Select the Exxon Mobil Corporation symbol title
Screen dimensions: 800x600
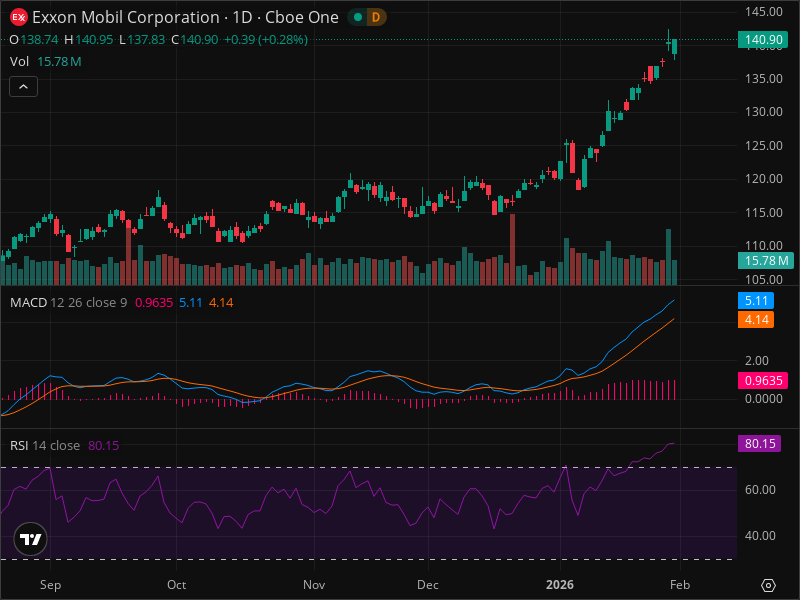pyautogui.click(x=126, y=17)
